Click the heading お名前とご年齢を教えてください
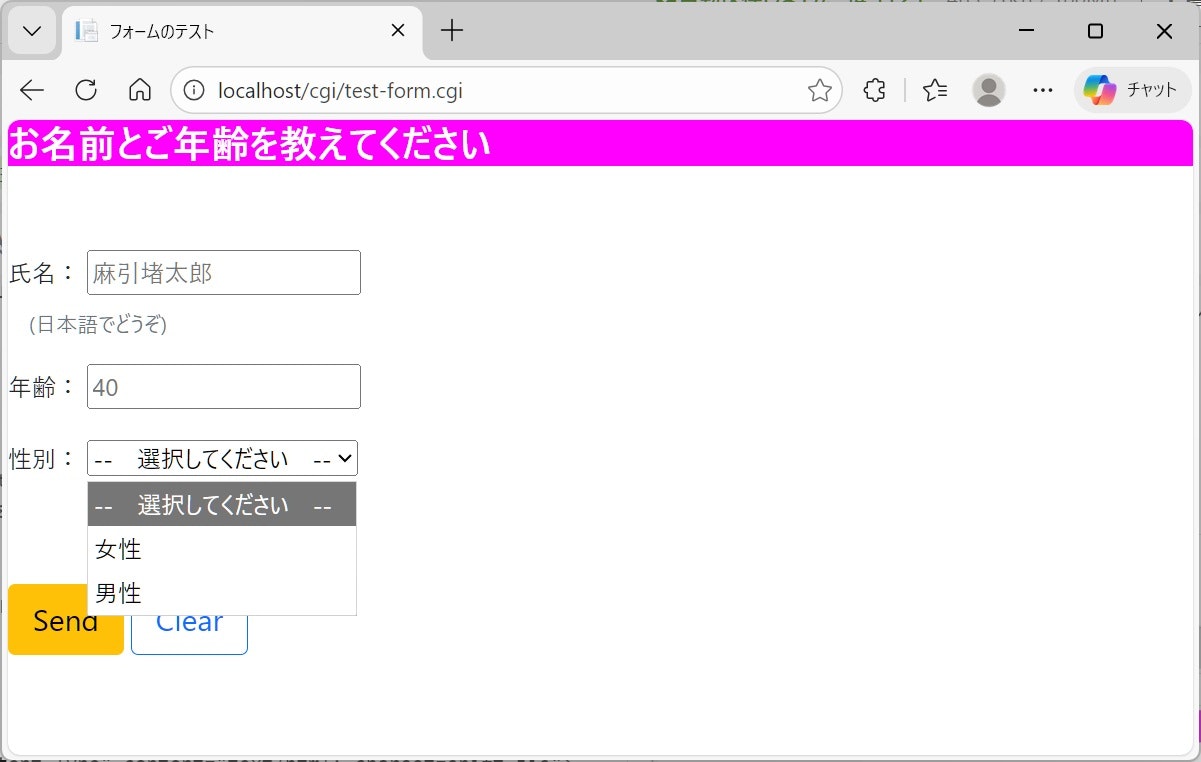Image resolution: width=1201 pixels, height=762 pixels. tap(250, 145)
